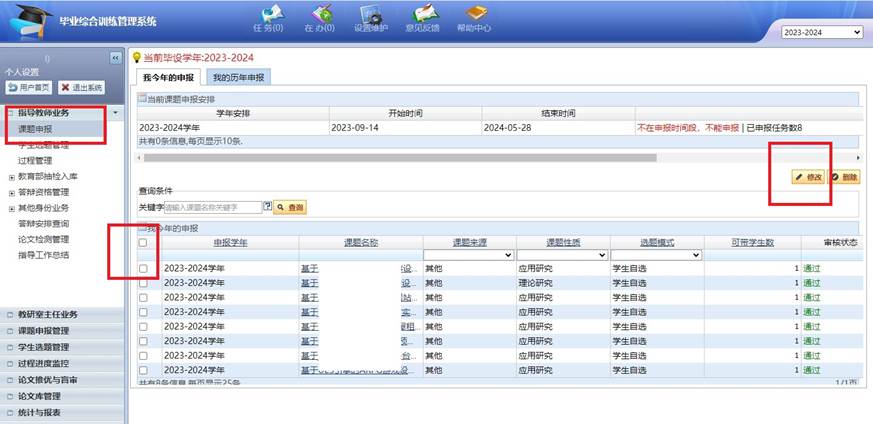Click the 在办(0) in-progress icon
The height and width of the screenshot is (424, 873).
(321, 17)
